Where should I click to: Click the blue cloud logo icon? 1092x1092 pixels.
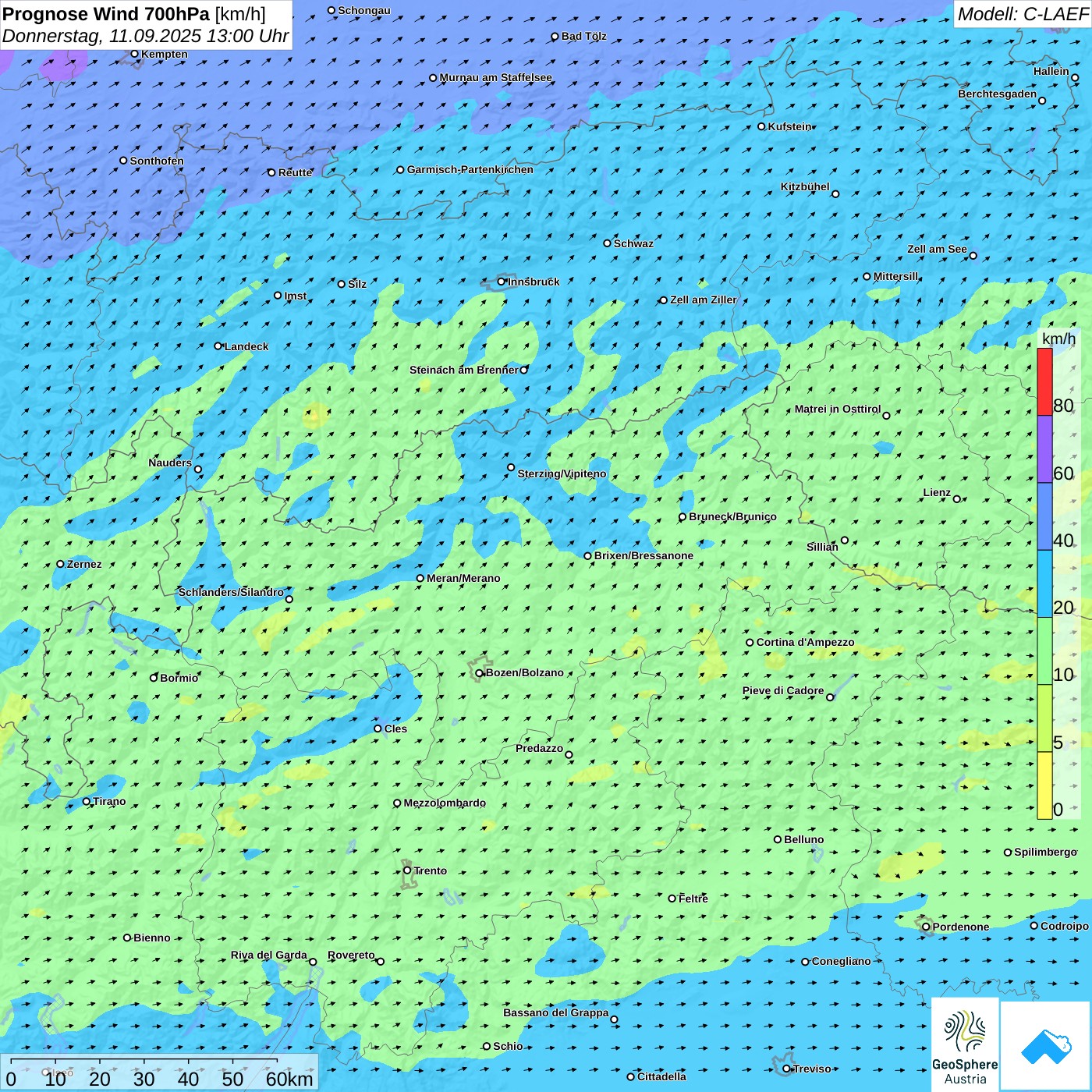tap(1045, 1045)
